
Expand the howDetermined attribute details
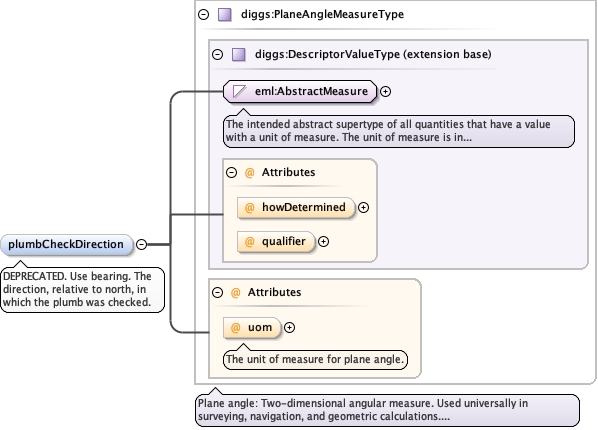pyautogui.click(x=363, y=208)
